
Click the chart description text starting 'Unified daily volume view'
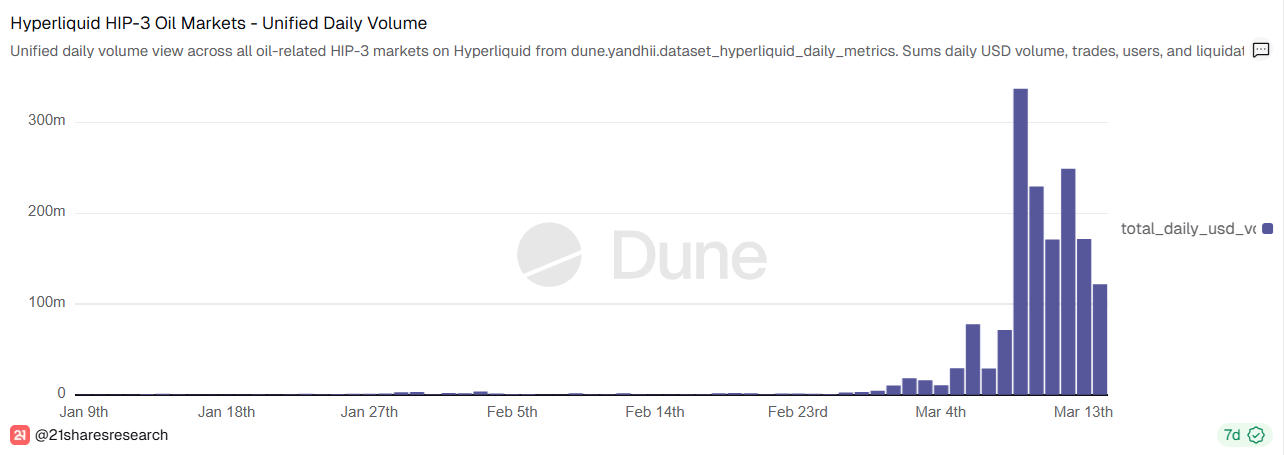[x=627, y=50]
